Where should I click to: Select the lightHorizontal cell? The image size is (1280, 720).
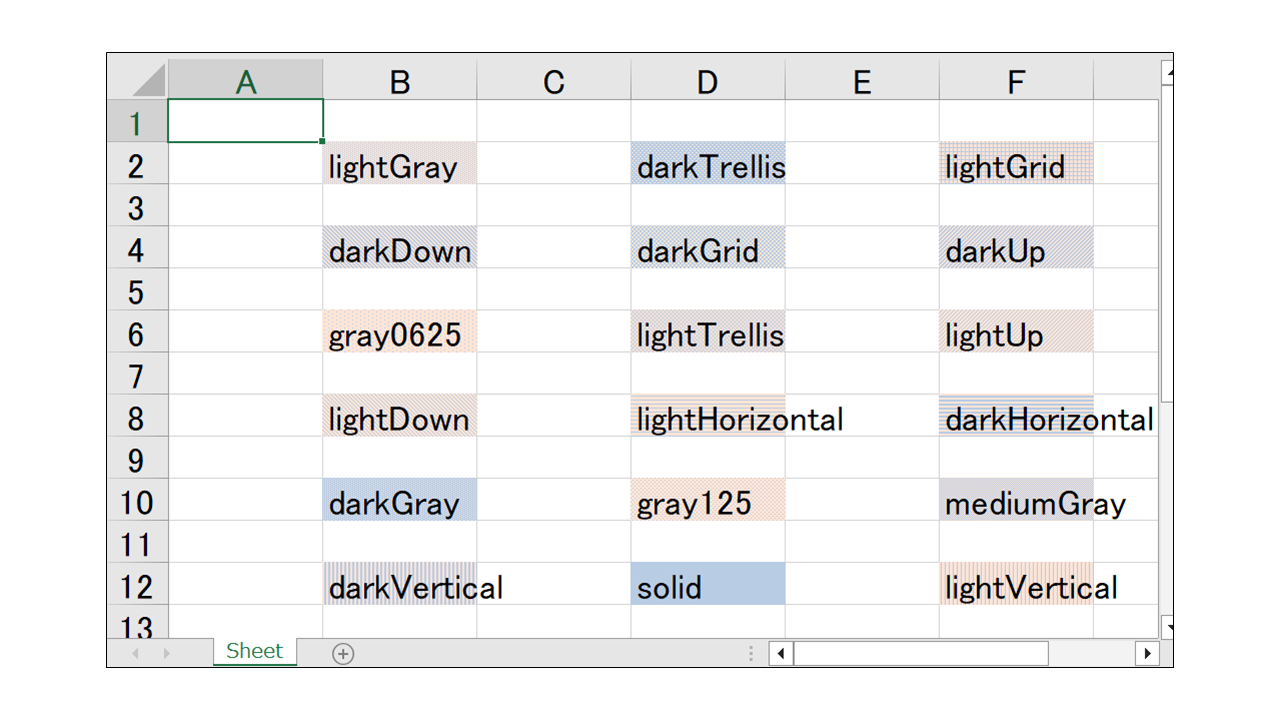tap(707, 417)
